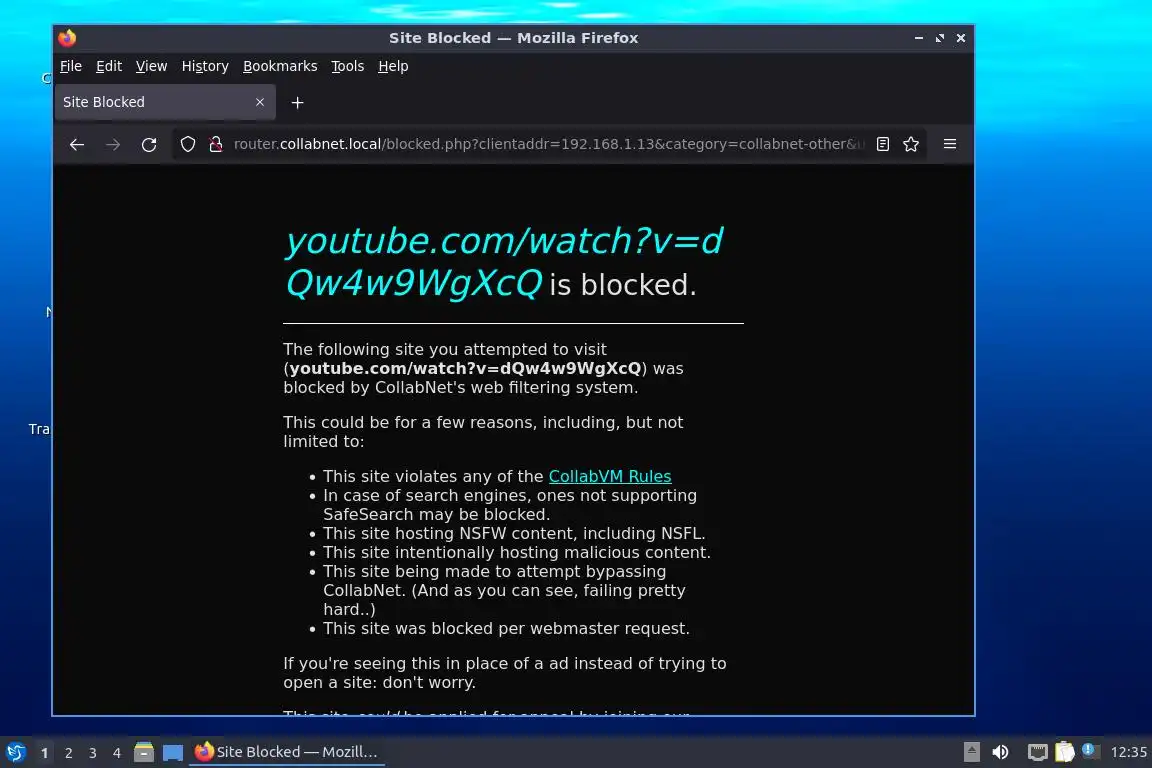Click the bold youtube.com/watch URL text
The height and width of the screenshot is (768, 1152).
pos(465,368)
